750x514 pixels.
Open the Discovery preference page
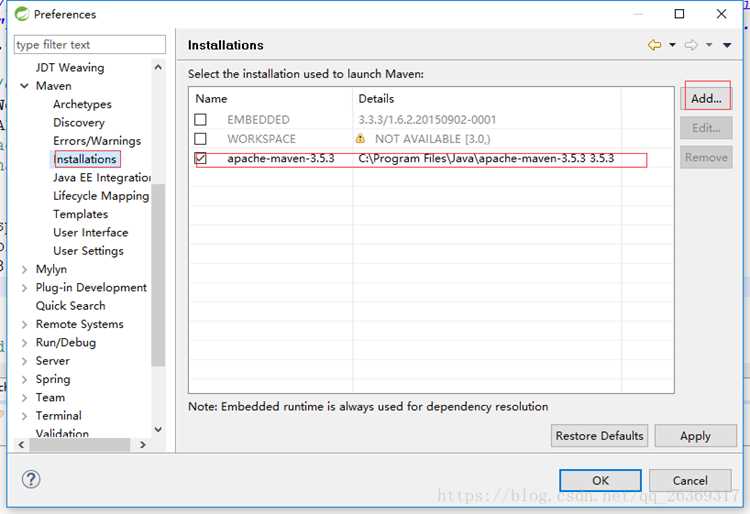pyautogui.click(x=79, y=122)
